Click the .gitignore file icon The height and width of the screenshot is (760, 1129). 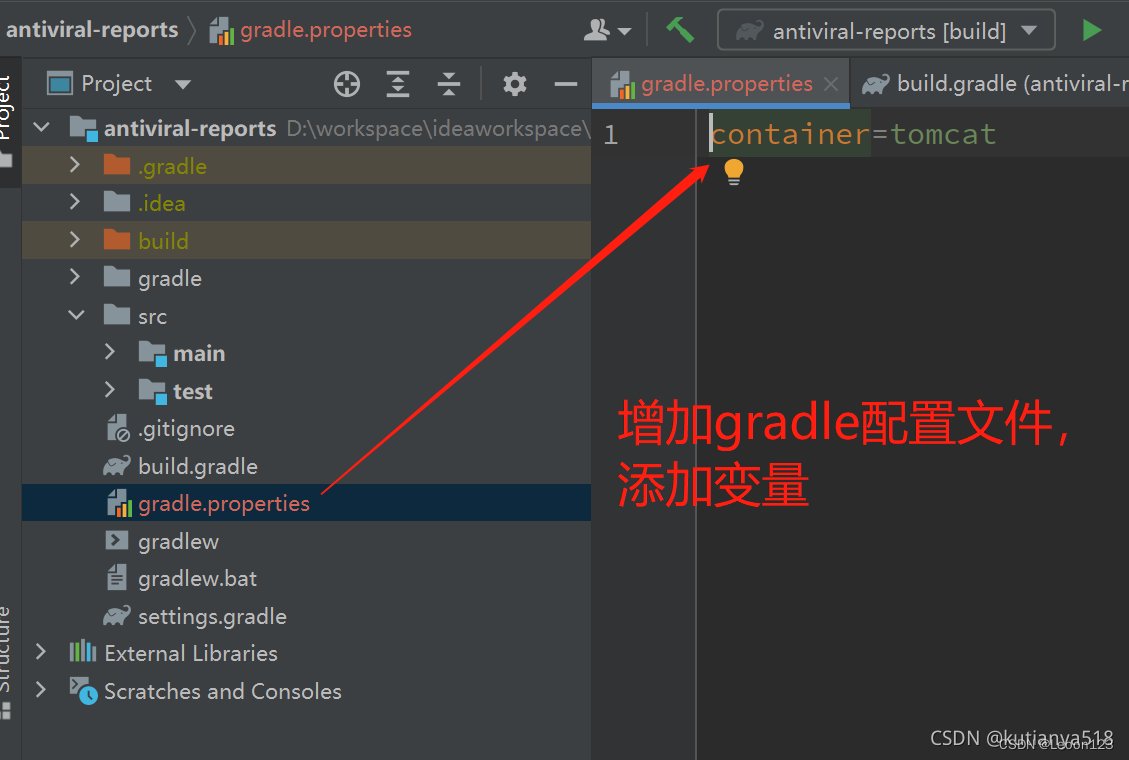pos(118,429)
